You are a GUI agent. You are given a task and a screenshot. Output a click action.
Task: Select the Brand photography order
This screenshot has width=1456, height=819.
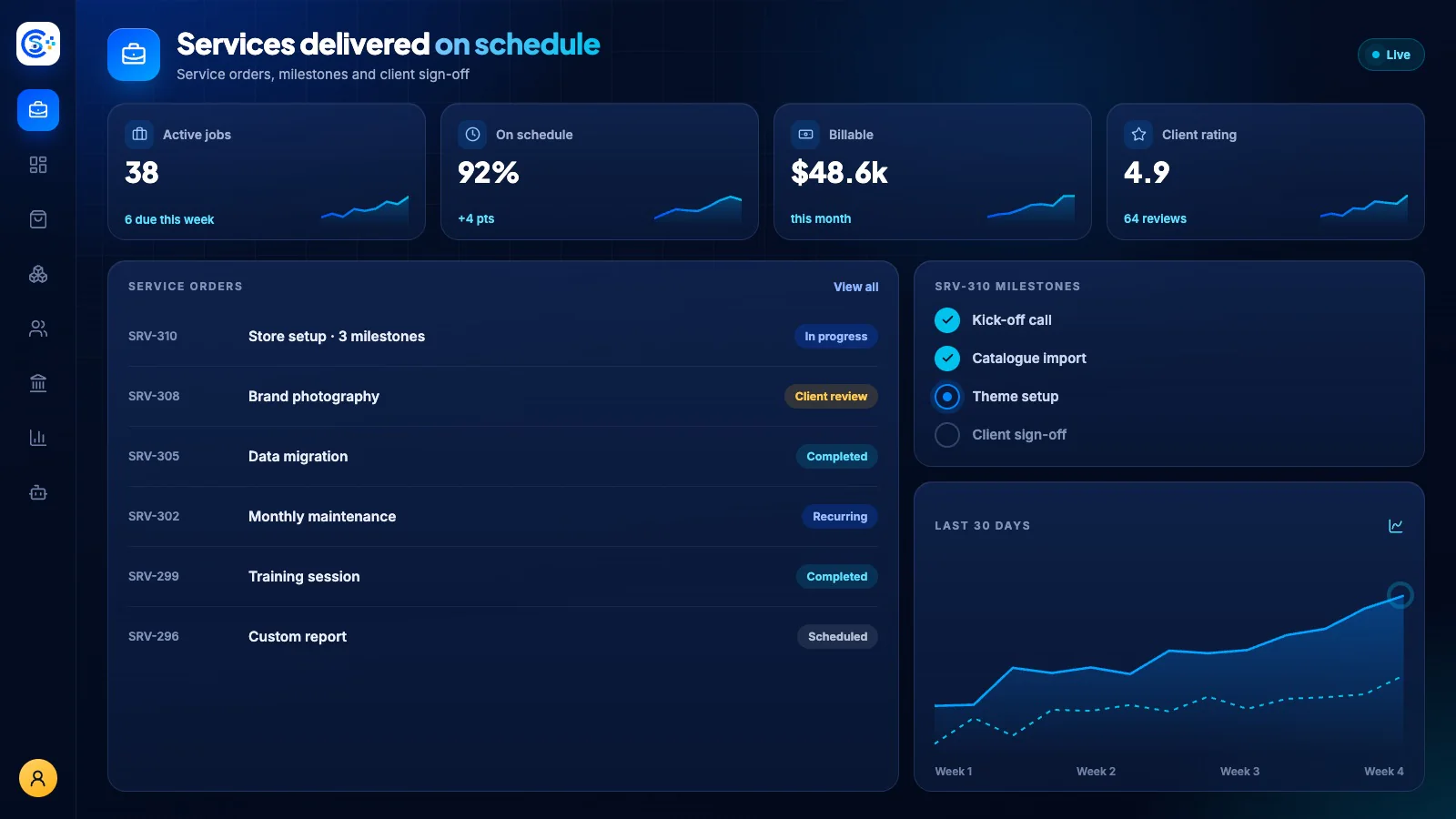point(503,397)
